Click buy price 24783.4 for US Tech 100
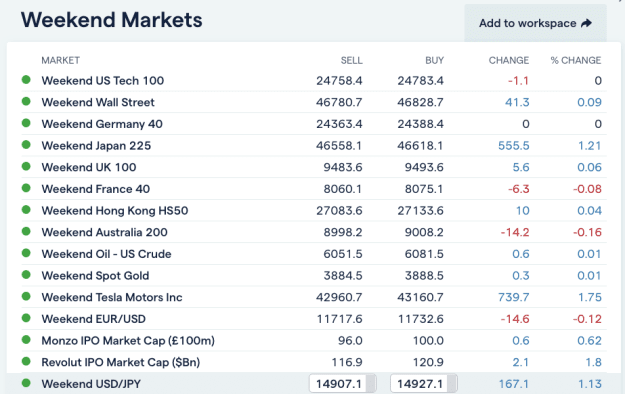The image size is (625, 394). click(421, 81)
